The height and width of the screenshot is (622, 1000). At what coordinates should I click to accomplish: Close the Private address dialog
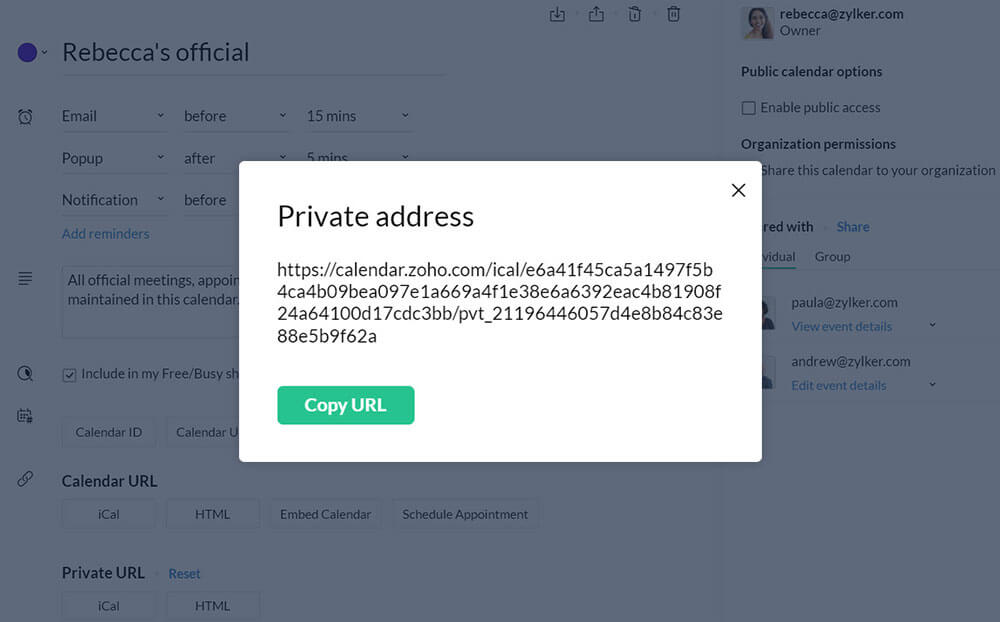(738, 190)
